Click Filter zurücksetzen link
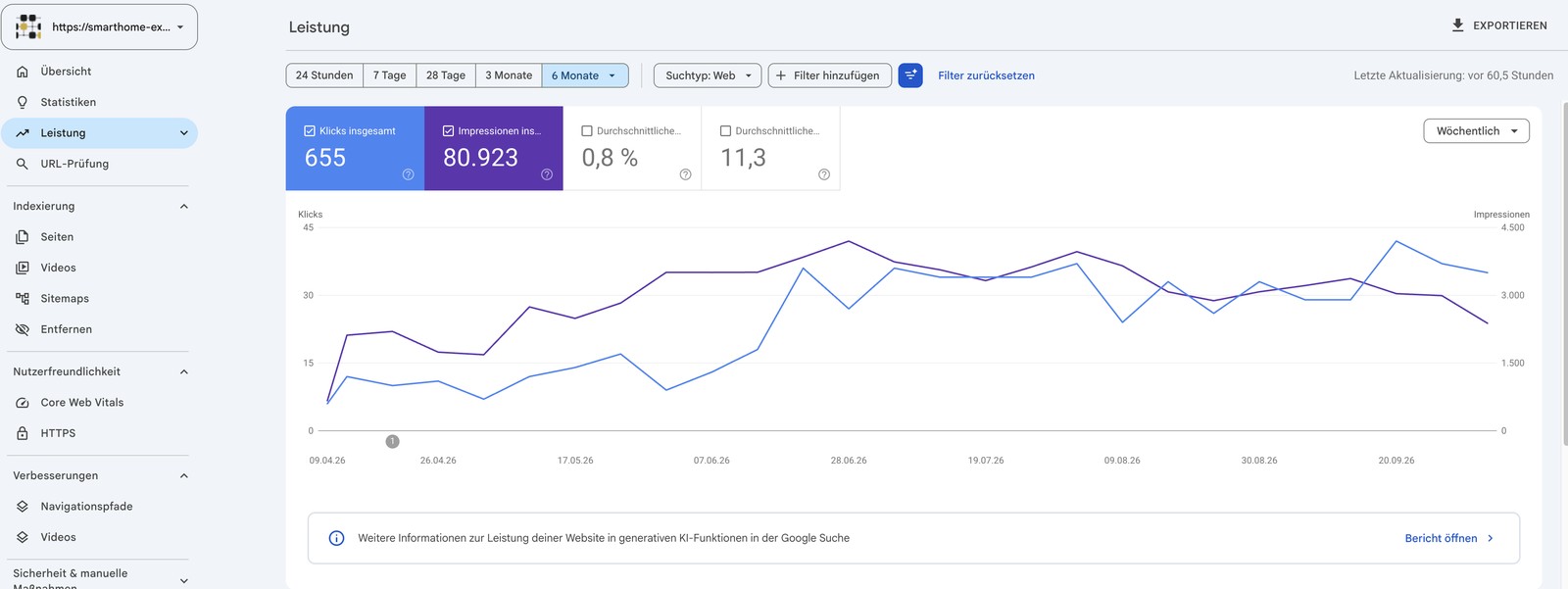1568x589 pixels. coord(986,75)
